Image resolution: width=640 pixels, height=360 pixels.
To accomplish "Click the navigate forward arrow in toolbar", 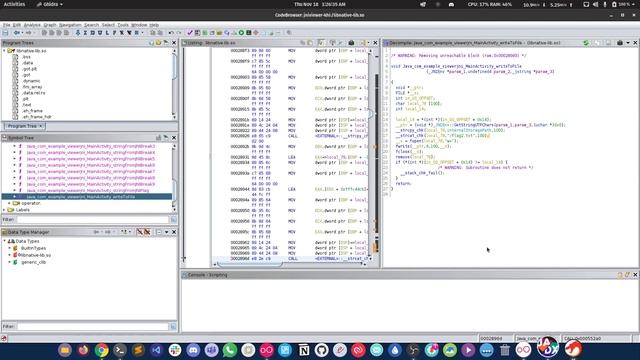I will pos(28,33).
